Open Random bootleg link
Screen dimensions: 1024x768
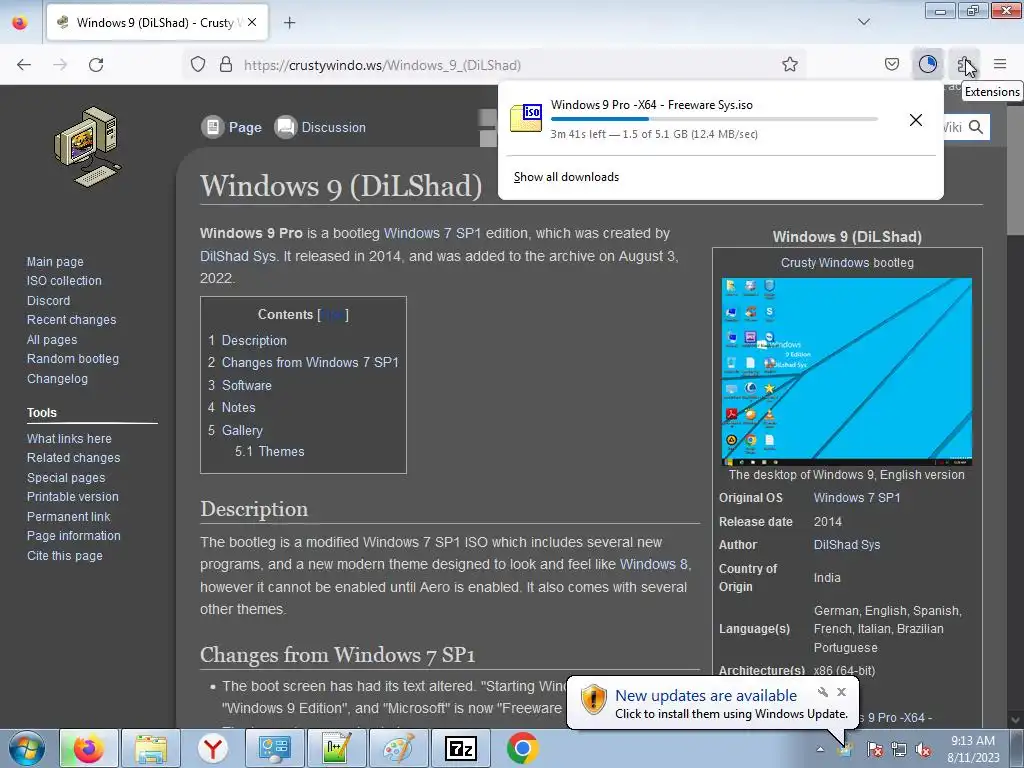pos(72,359)
